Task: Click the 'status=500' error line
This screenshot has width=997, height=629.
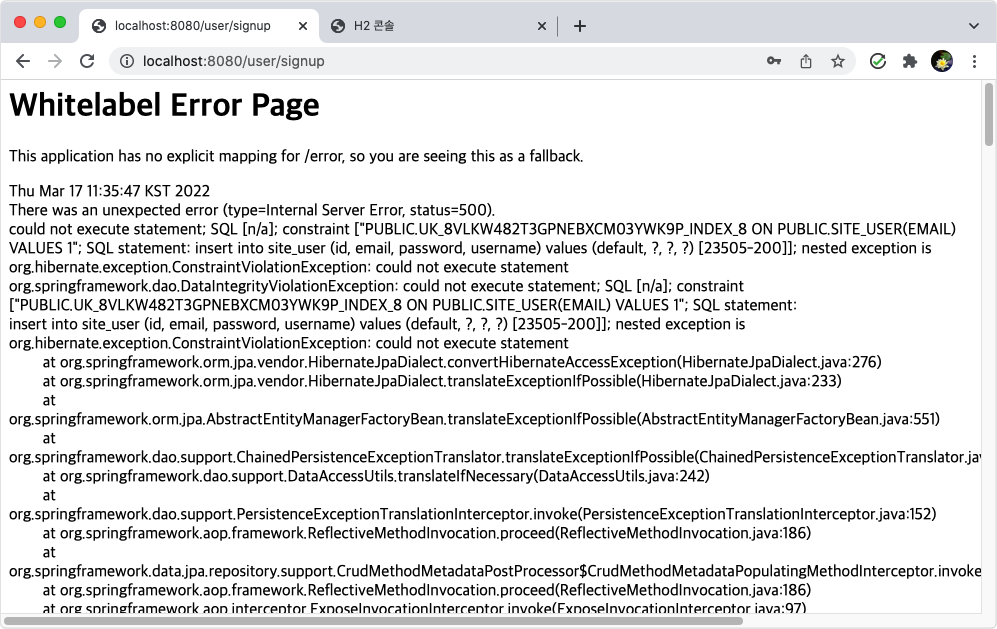Action: click(252, 210)
